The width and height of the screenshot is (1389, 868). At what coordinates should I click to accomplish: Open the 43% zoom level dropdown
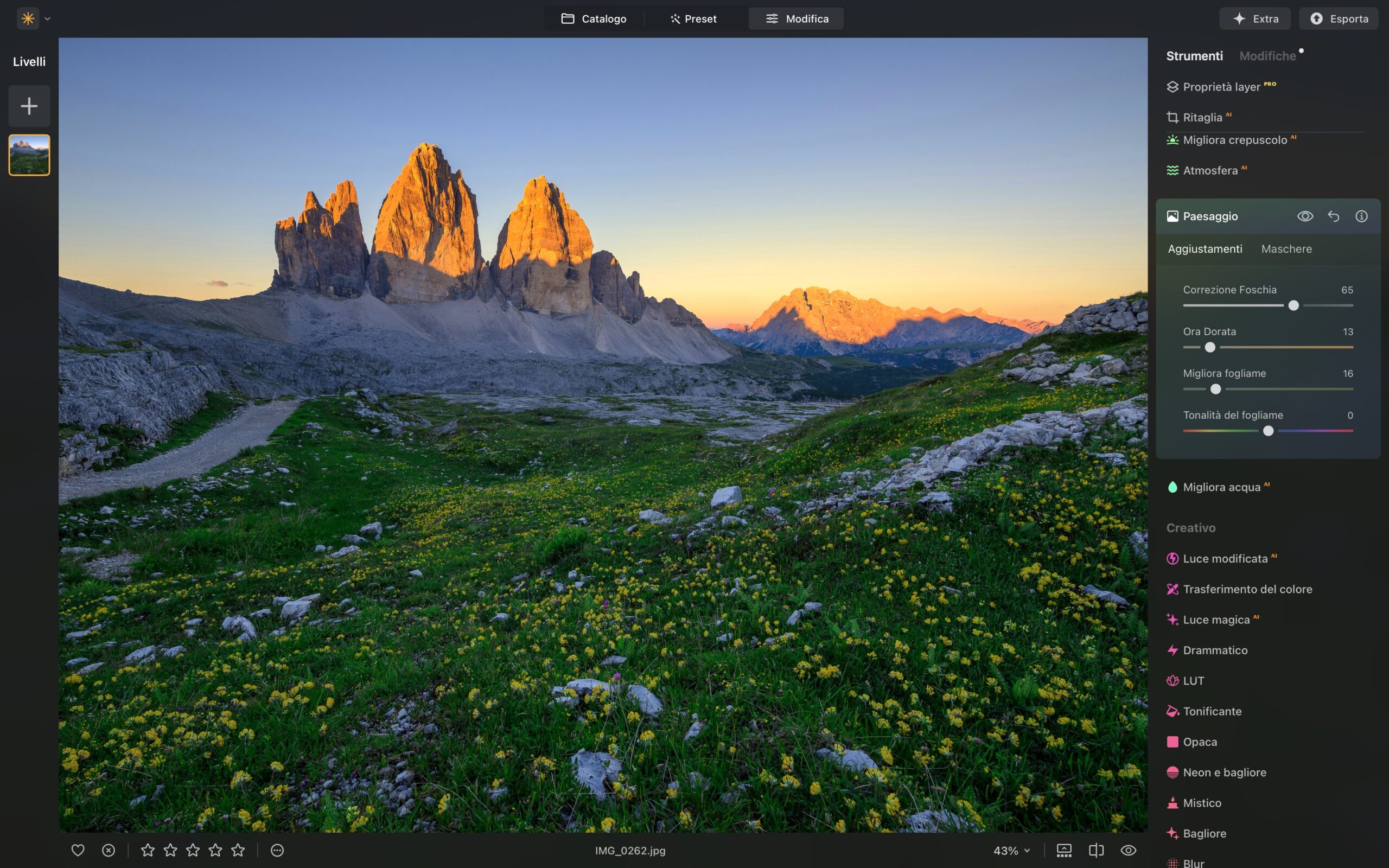[1011, 850]
